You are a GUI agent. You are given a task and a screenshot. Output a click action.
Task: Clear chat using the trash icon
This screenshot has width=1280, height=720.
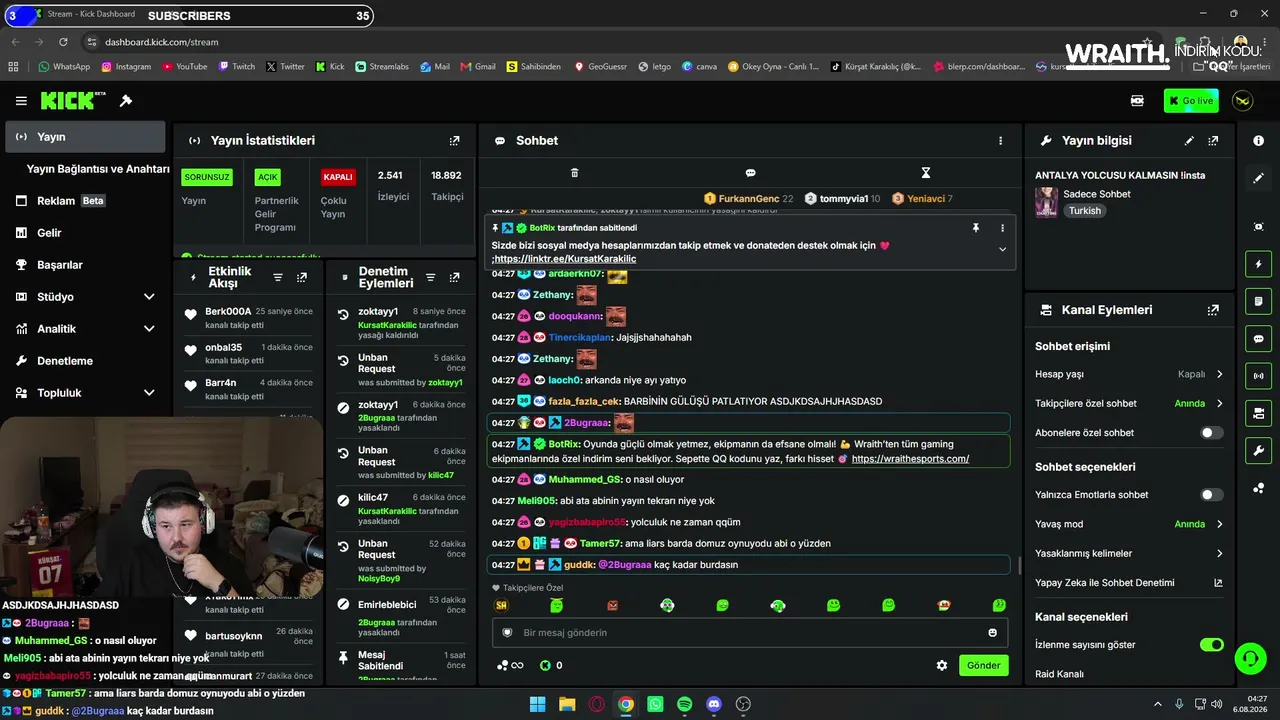coord(574,173)
